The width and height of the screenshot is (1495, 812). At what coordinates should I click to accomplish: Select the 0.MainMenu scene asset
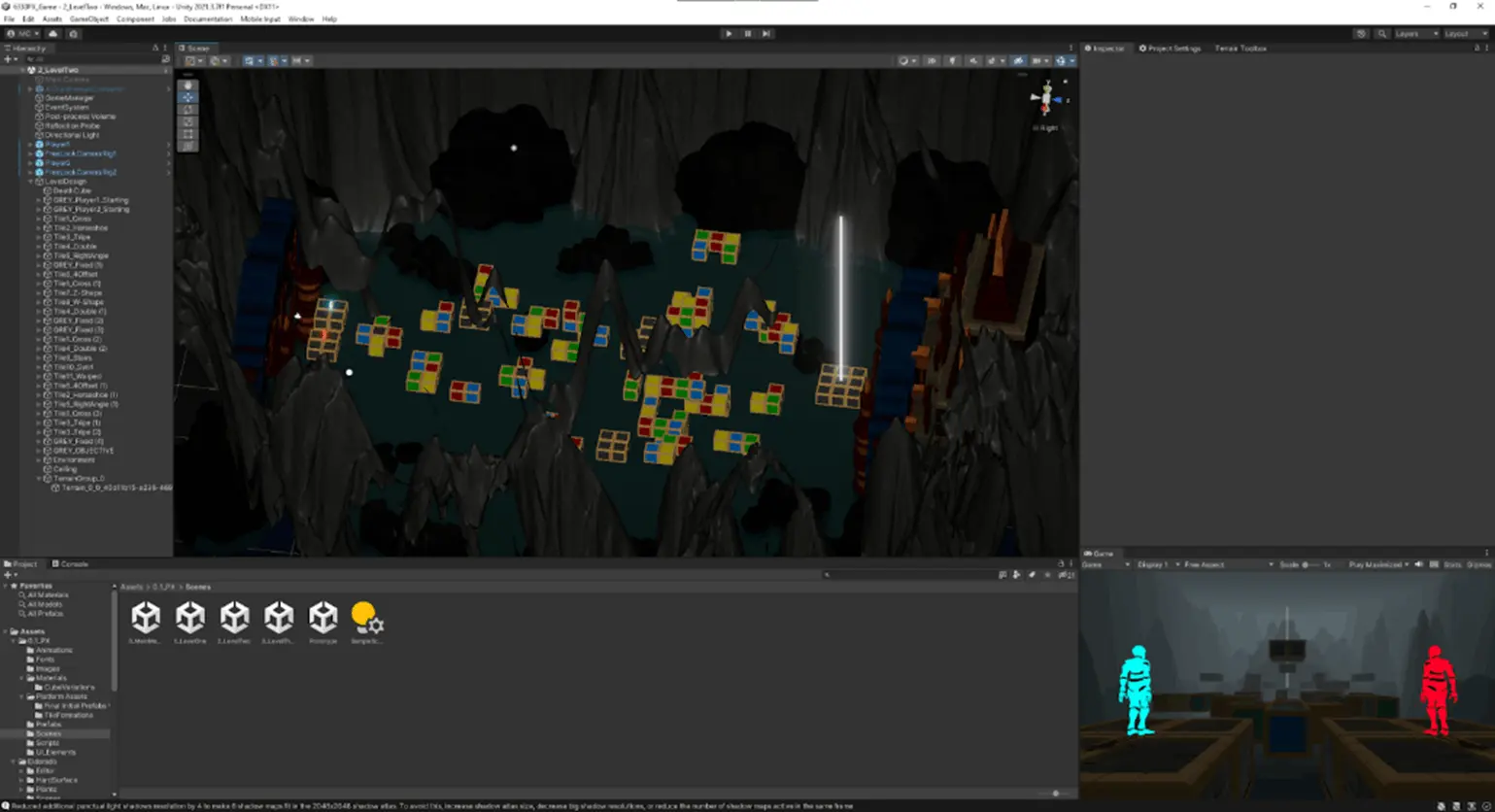pyautogui.click(x=146, y=623)
